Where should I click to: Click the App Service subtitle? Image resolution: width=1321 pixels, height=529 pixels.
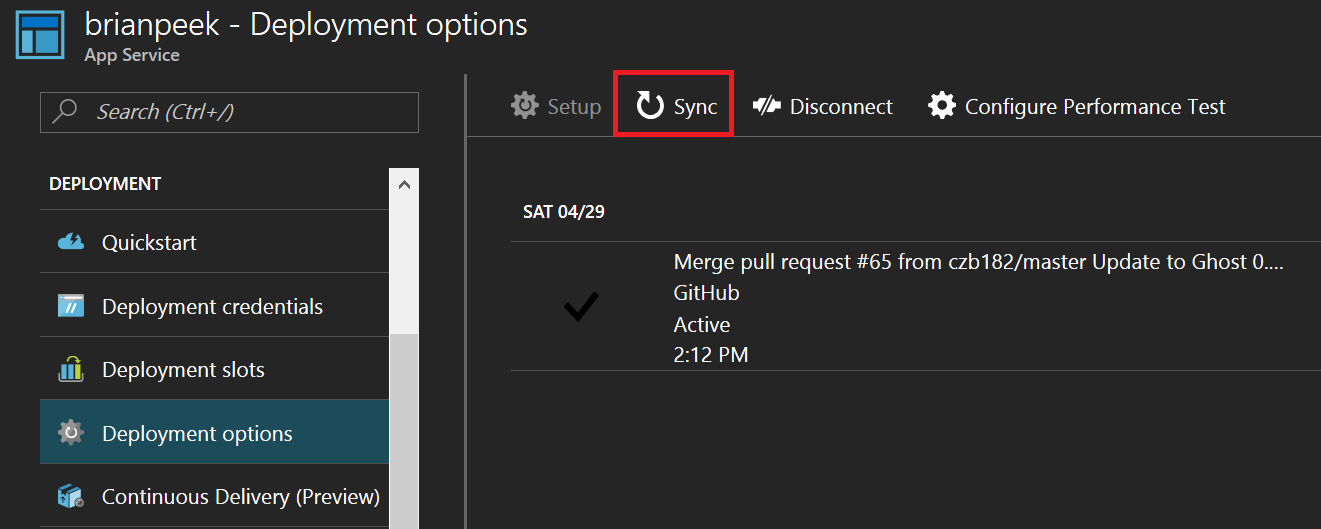132,55
